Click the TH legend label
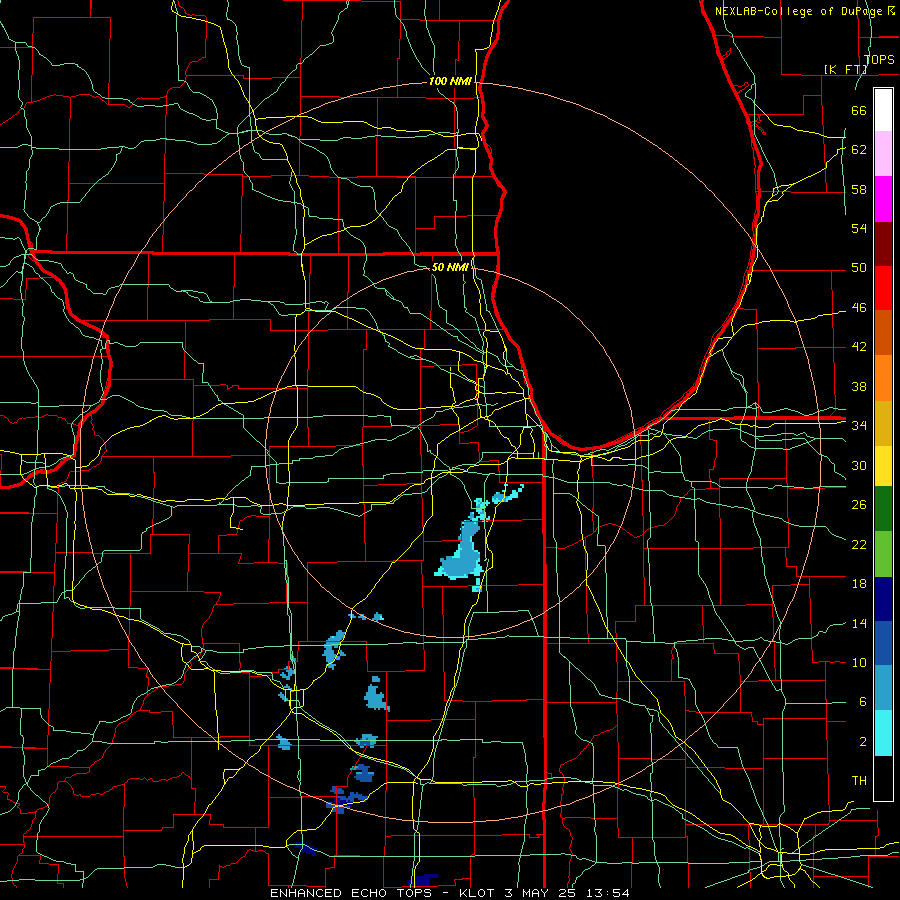The width and height of the screenshot is (900, 900). [859, 781]
